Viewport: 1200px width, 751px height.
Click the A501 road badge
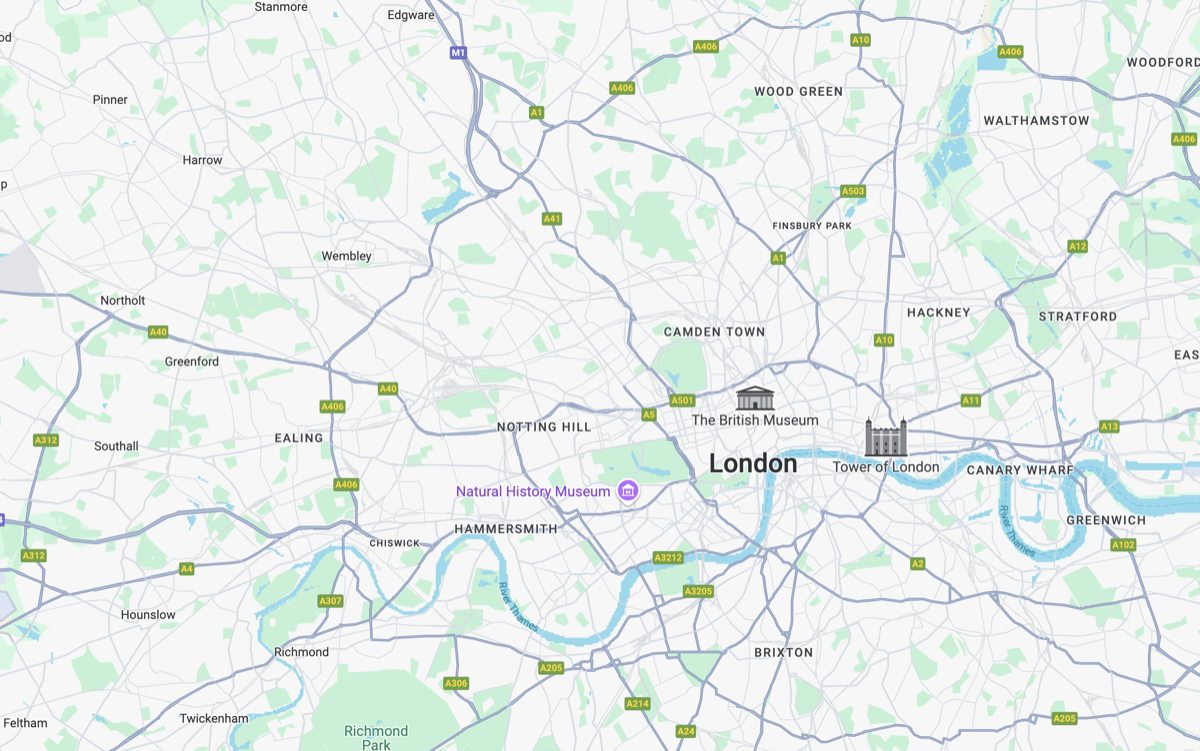(x=682, y=401)
